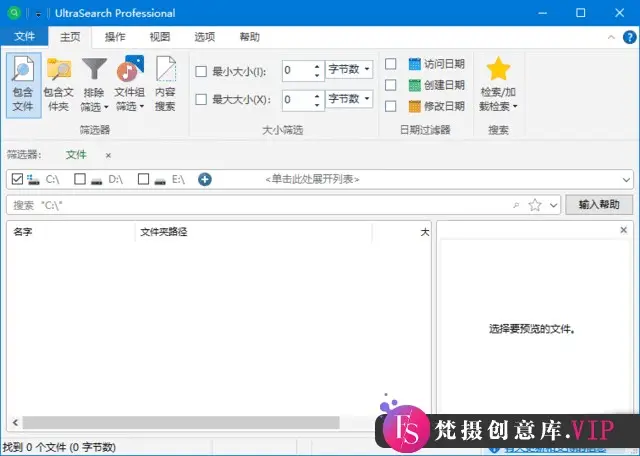Expand the search history dropdown arrow
Viewport: 640px width, 456px height.
(x=553, y=205)
